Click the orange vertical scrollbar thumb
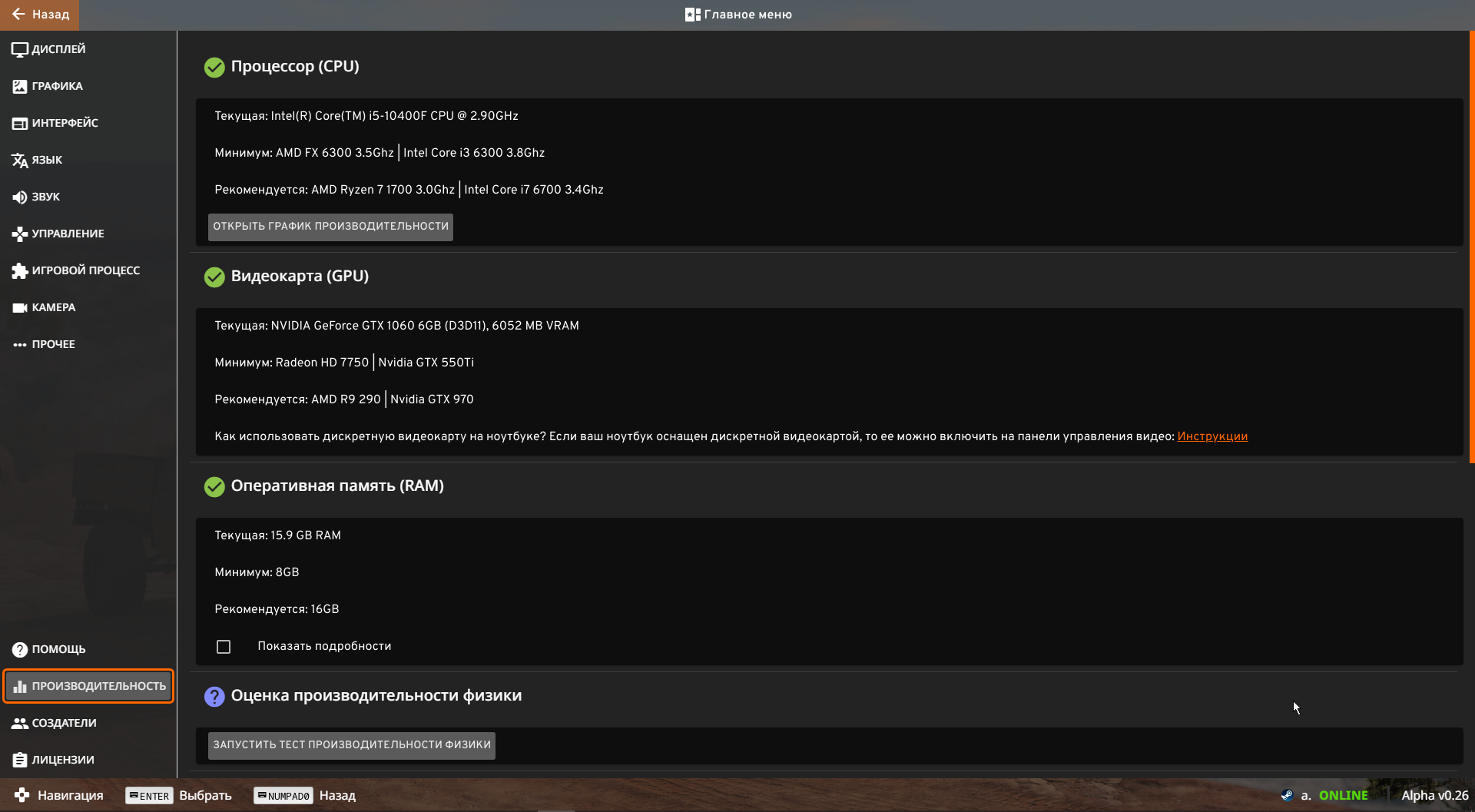The image size is (1475, 812). click(1472, 247)
